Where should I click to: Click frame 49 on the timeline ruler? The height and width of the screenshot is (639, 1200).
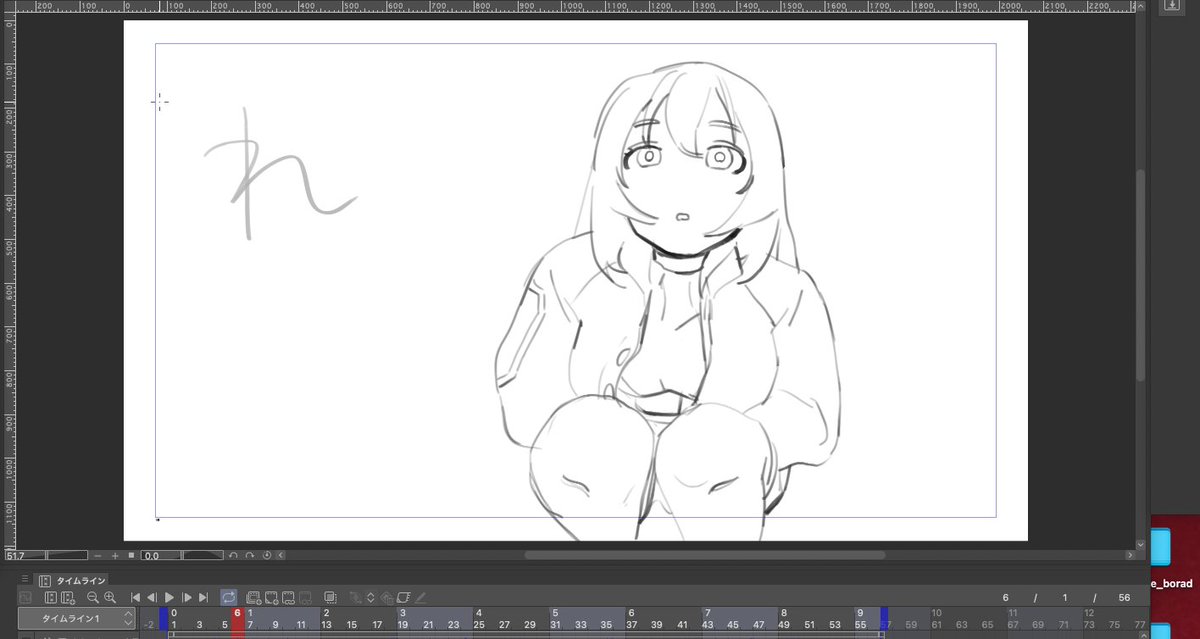(783, 625)
